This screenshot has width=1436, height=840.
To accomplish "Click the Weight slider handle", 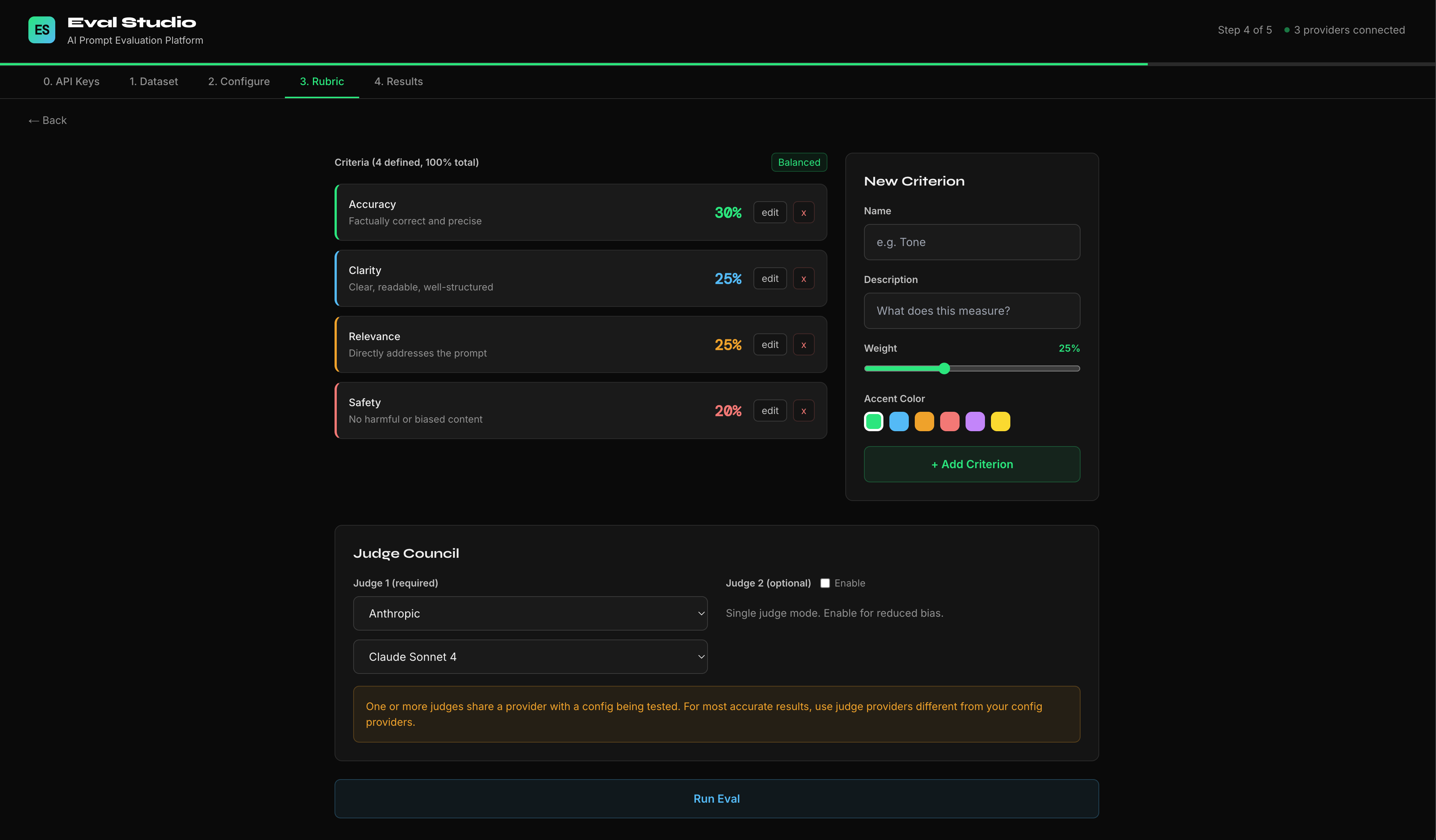I will pyautogui.click(x=944, y=369).
